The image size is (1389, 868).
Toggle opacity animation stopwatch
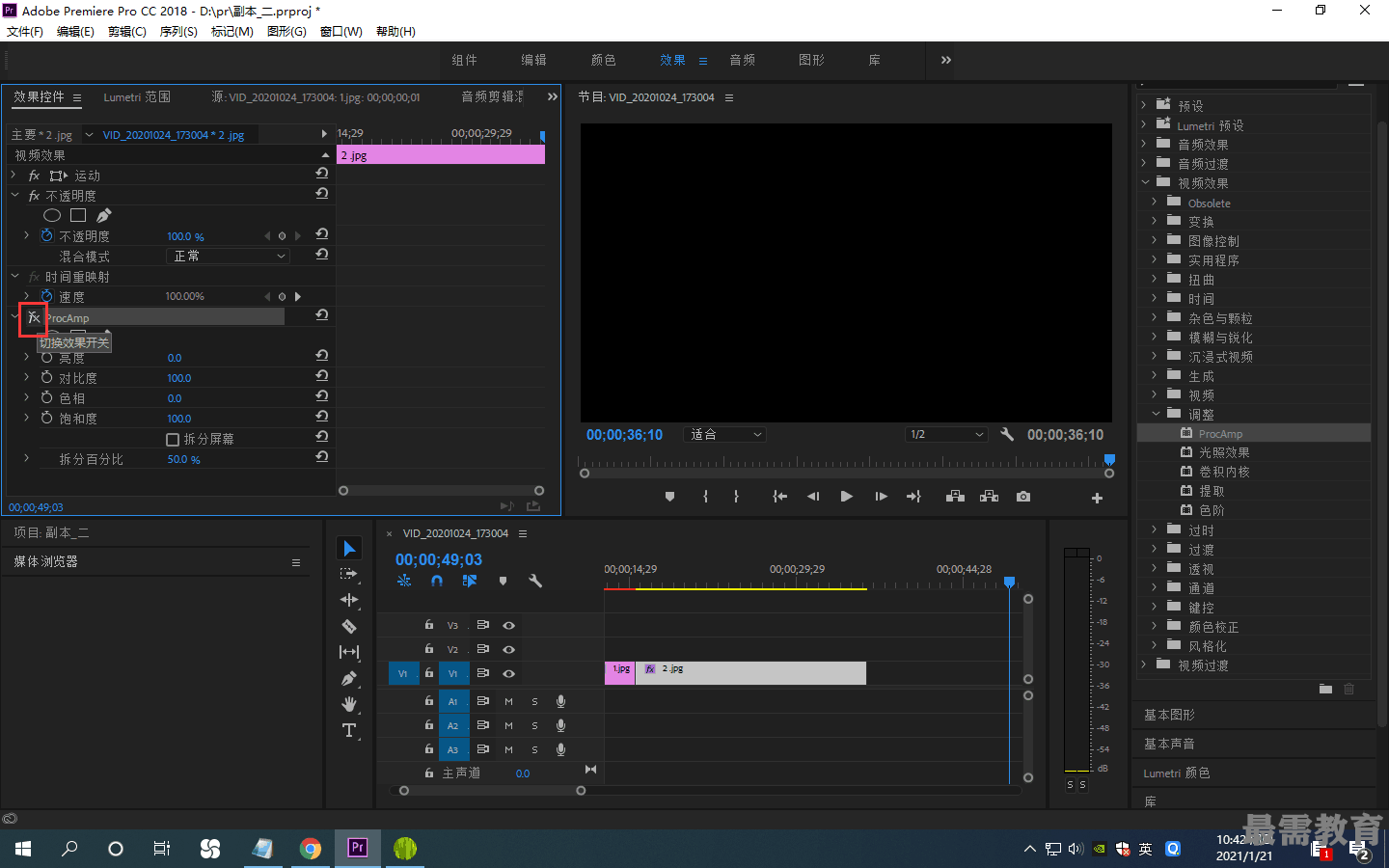coord(46,235)
